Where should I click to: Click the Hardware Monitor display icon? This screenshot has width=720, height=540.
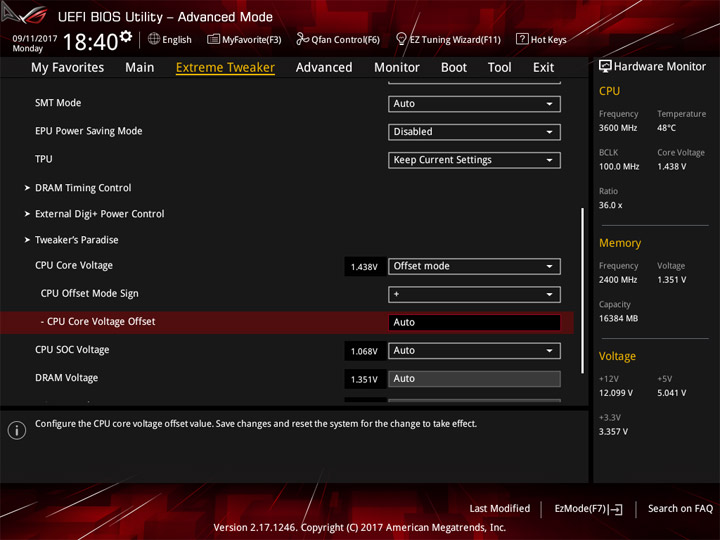(x=605, y=66)
